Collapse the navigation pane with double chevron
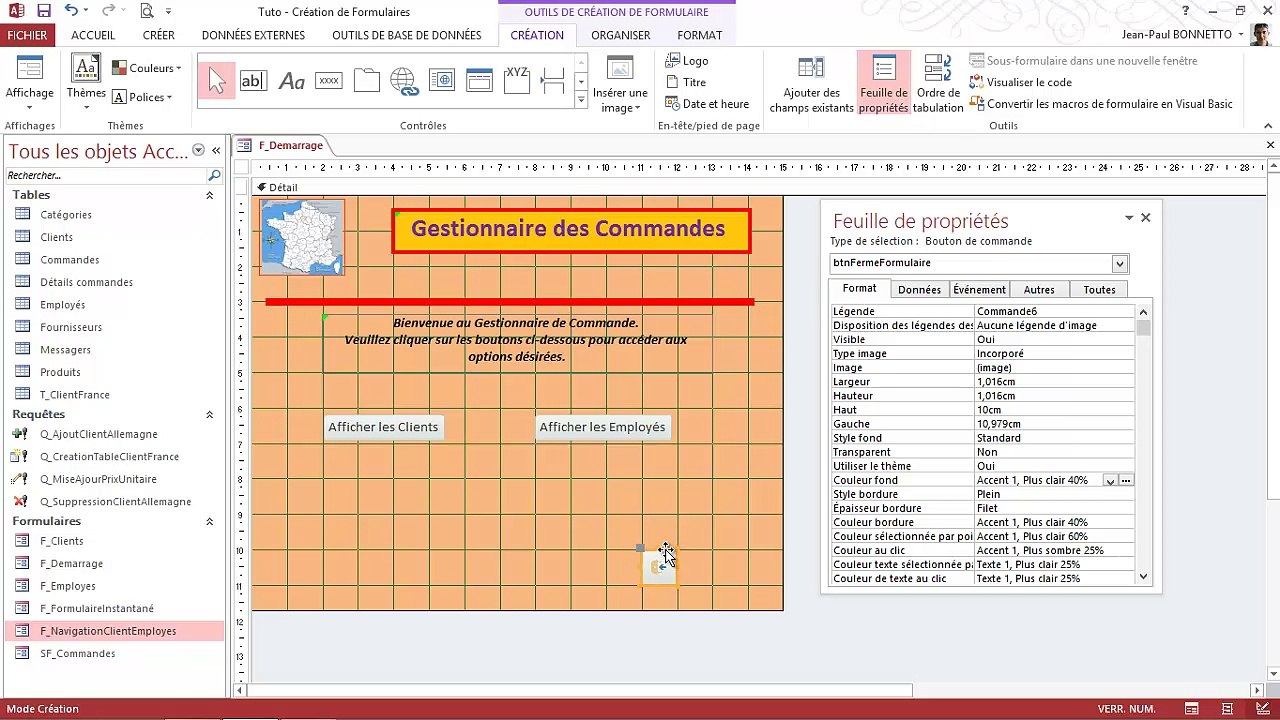Image resolution: width=1280 pixels, height=720 pixels. (x=216, y=150)
